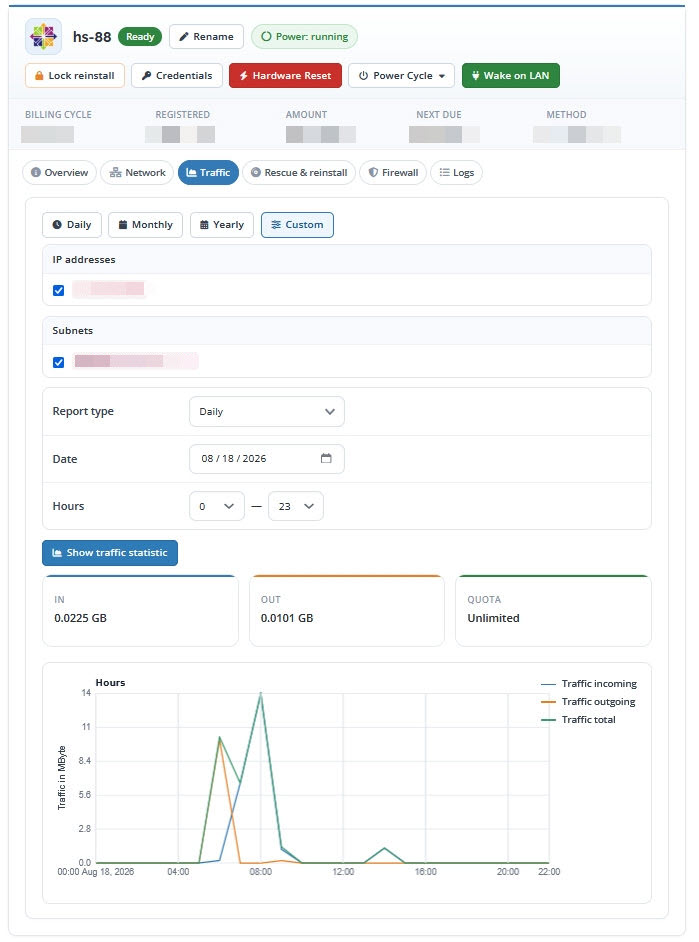Click the QUOTA Unlimited card
The image size is (699, 942).
tap(553, 610)
